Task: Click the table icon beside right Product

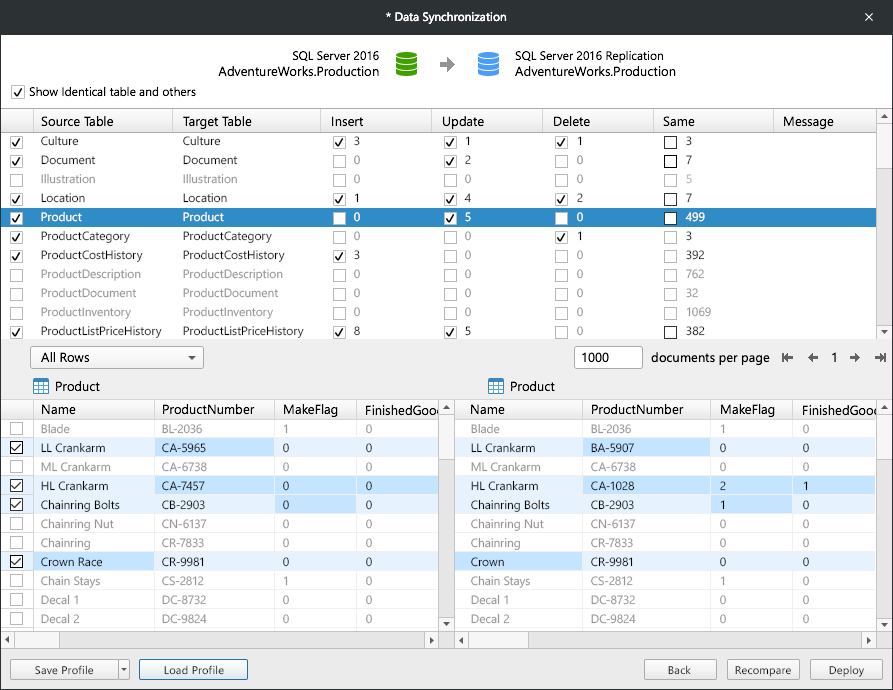Action: pyautogui.click(x=496, y=387)
